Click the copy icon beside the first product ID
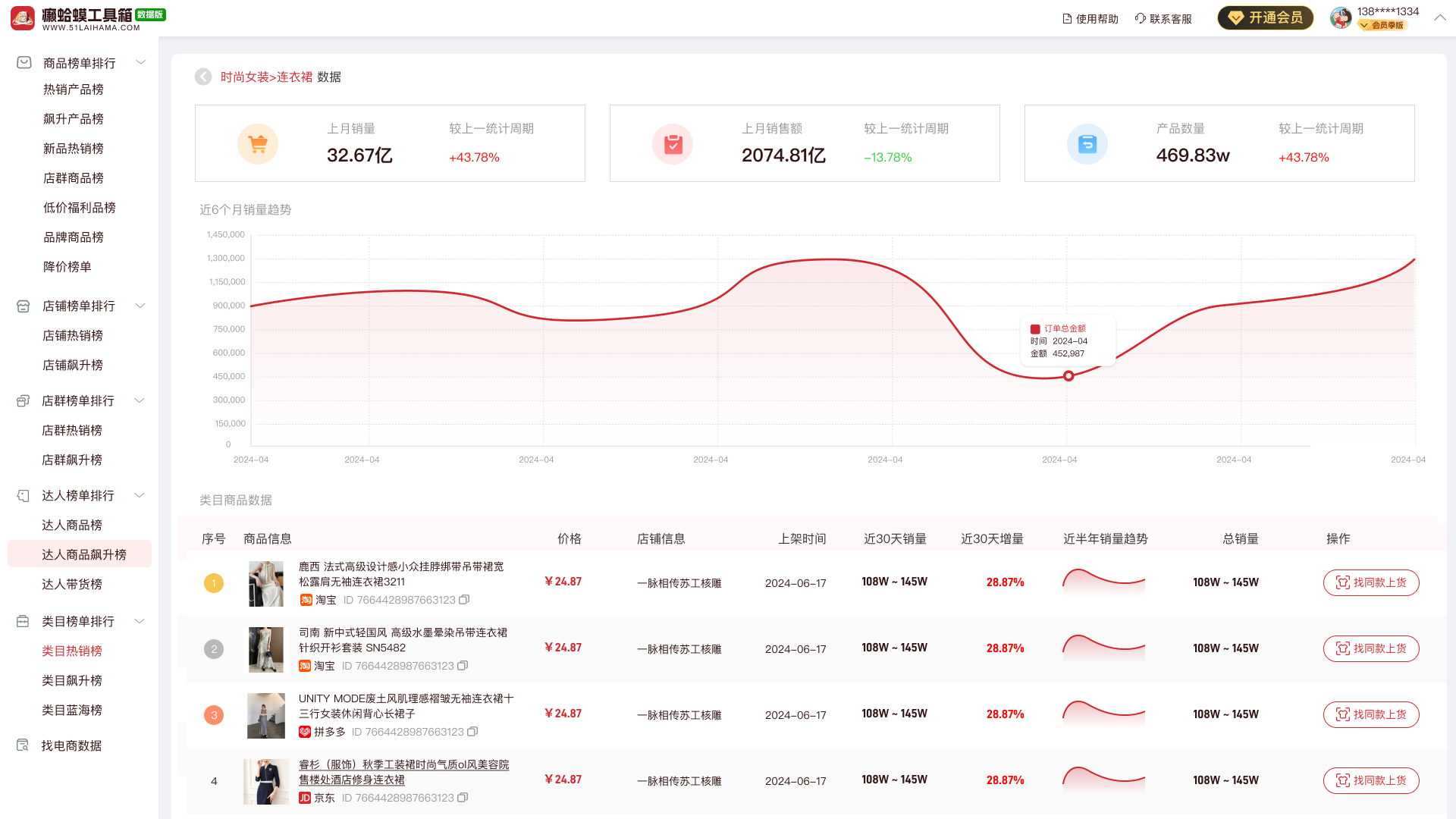 [x=463, y=599]
